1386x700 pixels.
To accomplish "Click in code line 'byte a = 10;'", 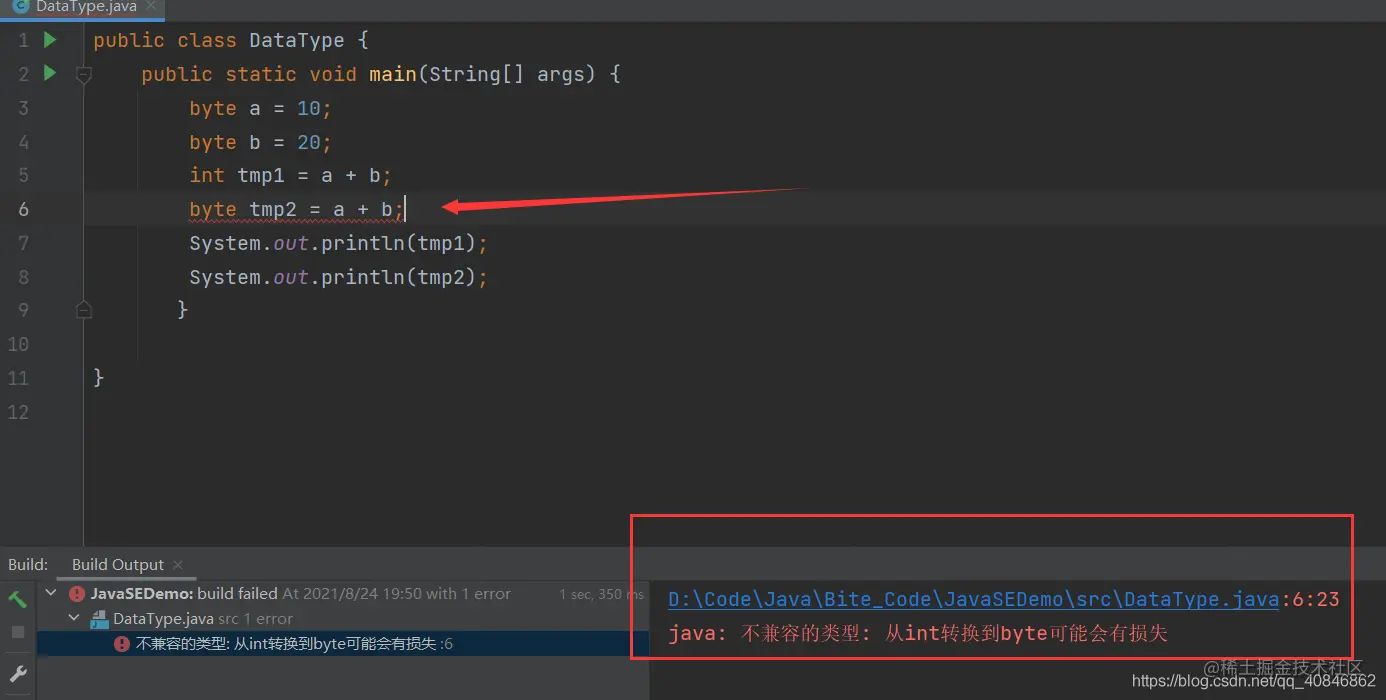I will 260,108.
